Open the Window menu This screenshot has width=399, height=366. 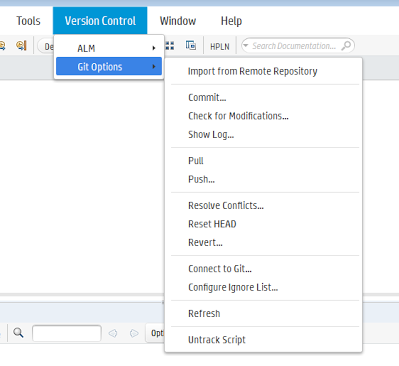[178, 21]
